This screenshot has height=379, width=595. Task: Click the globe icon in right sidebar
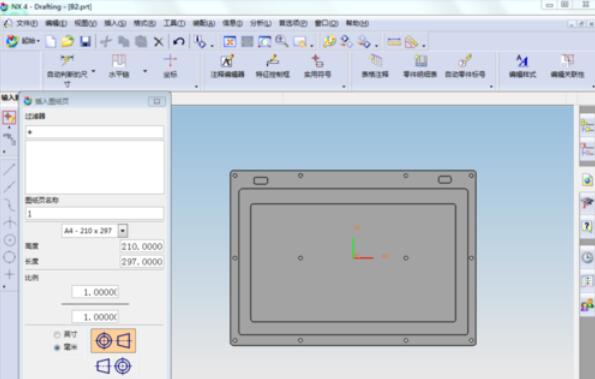click(x=587, y=179)
